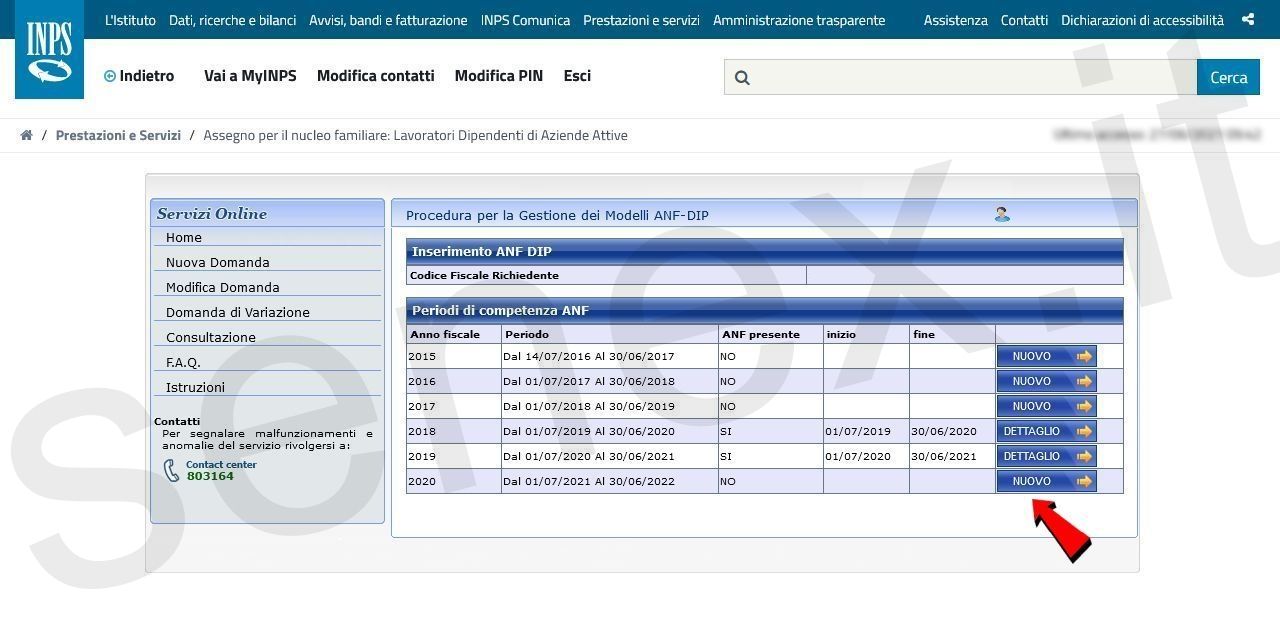
Task: Click the share icon in top bar
Action: click(x=1248, y=20)
